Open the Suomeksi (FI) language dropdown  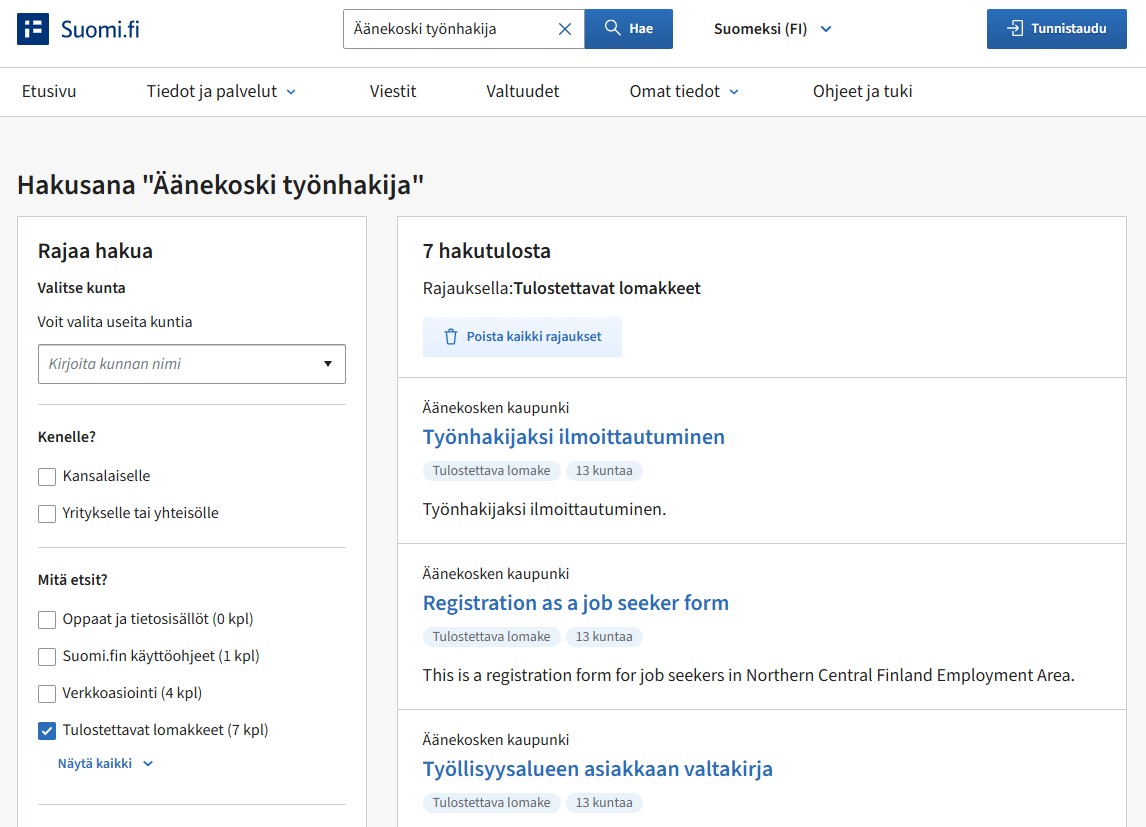click(x=773, y=29)
